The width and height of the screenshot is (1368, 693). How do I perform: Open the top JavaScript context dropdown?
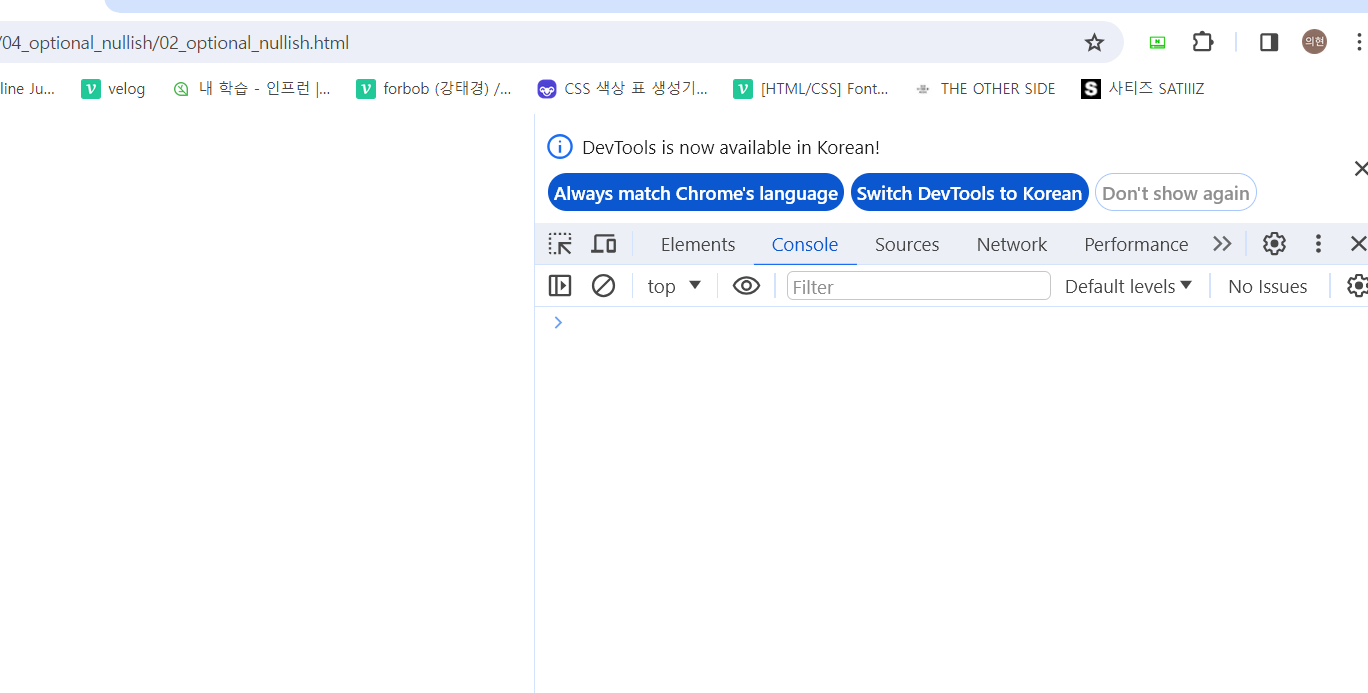(x=674, y=286)
